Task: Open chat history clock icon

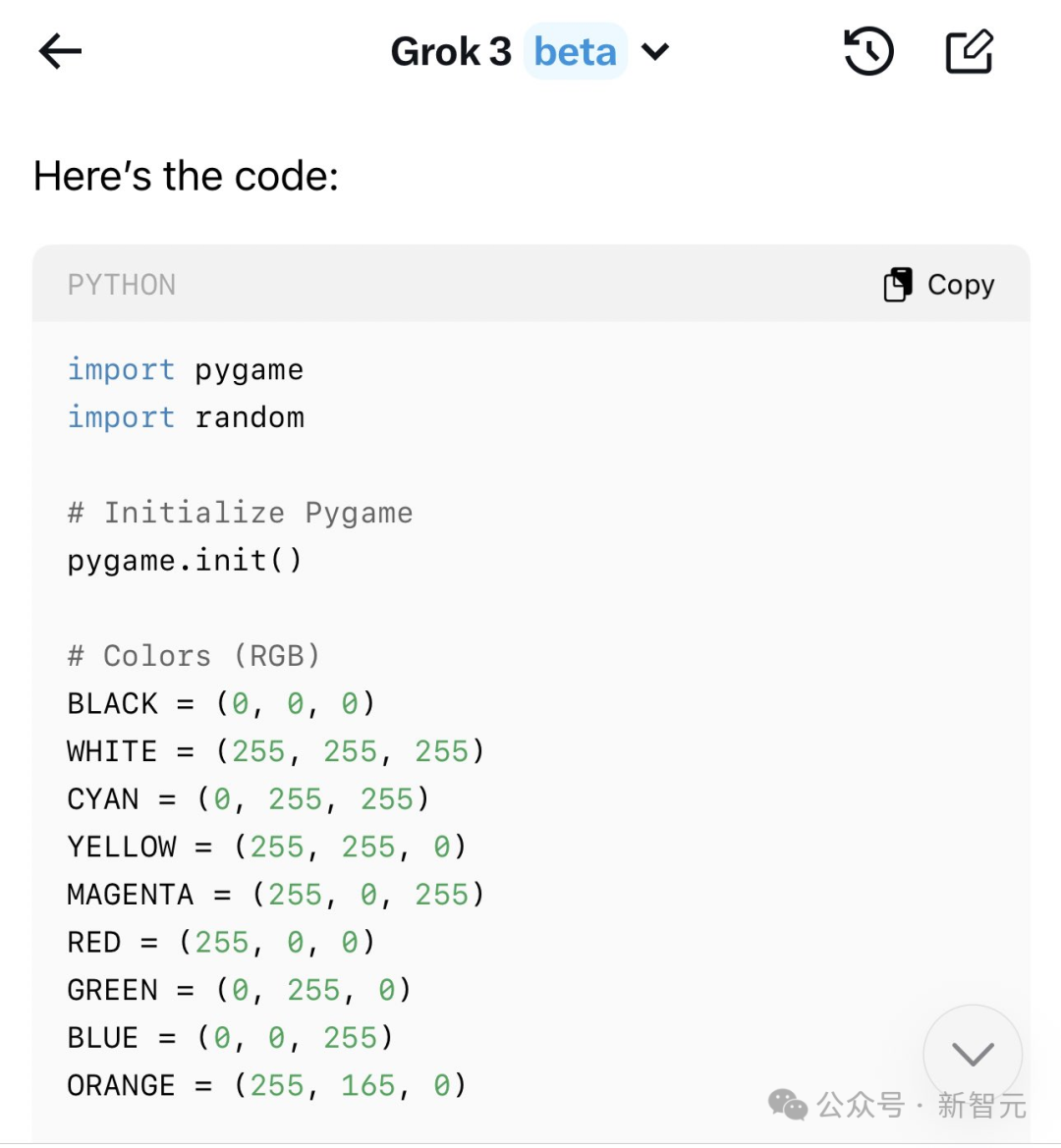Action: point(868,51)
